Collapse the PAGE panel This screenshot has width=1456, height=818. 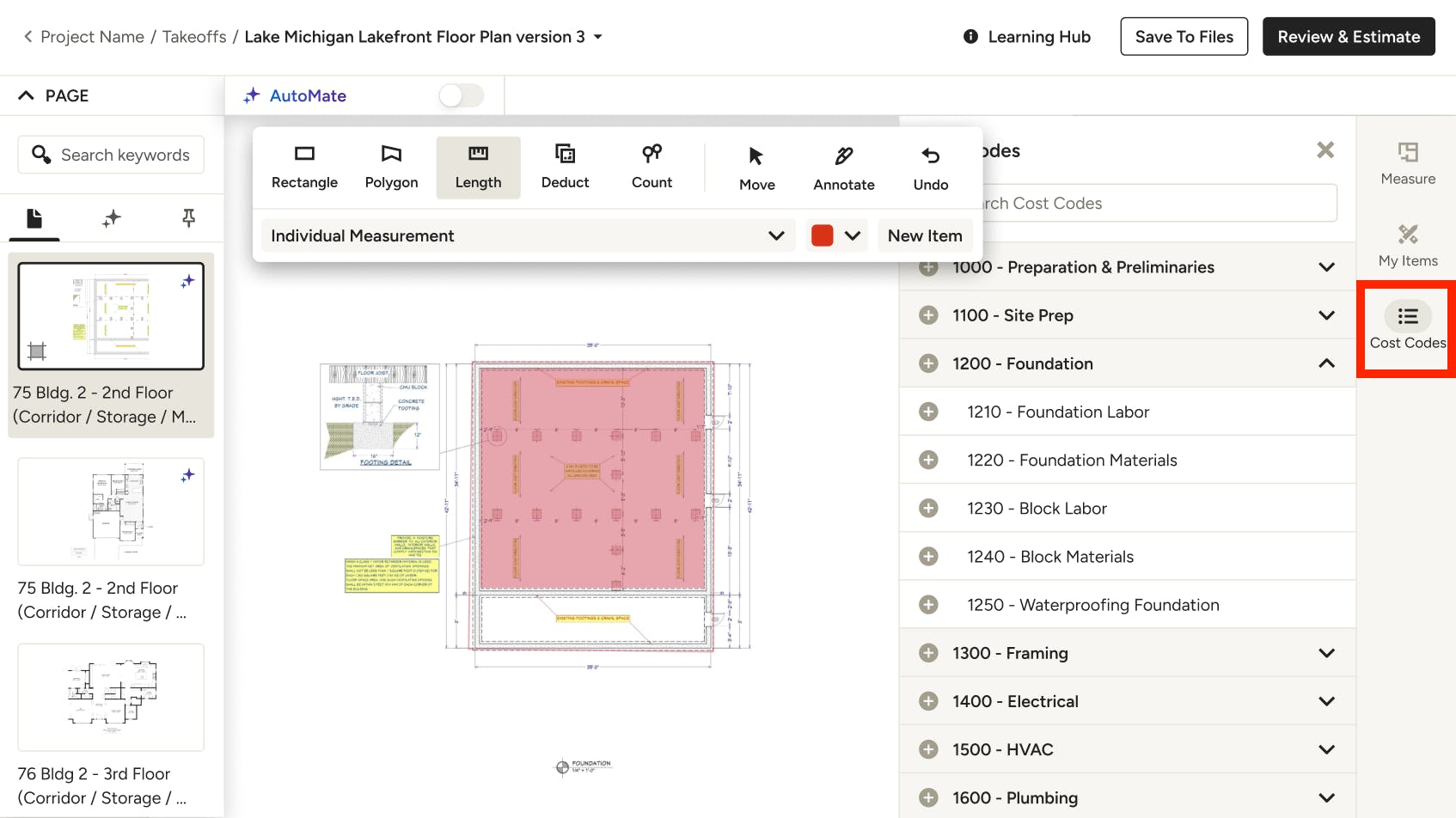tap(27, 95)
